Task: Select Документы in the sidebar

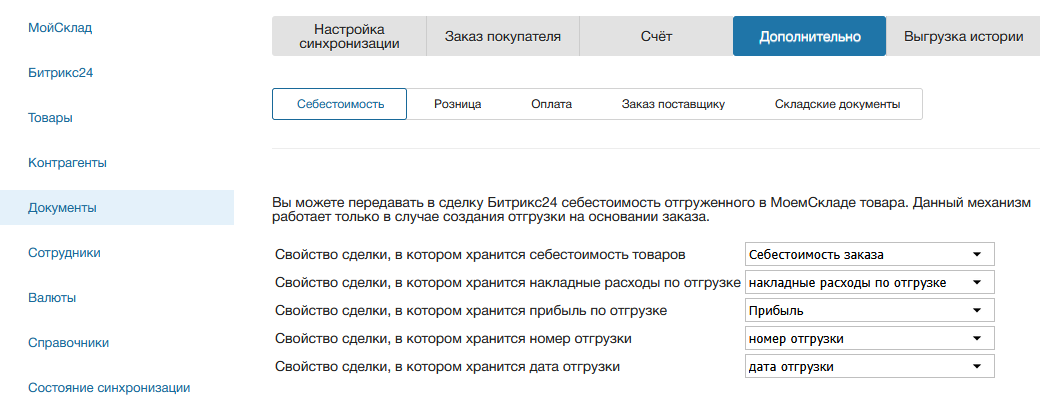Action: tap(62, 208)
